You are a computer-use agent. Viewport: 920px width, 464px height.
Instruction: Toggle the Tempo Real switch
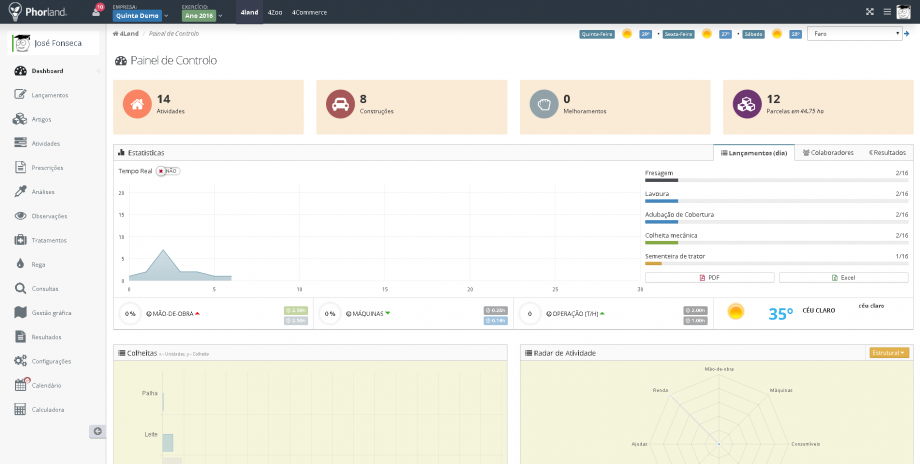pyautogui.click(x=168, y=171)
